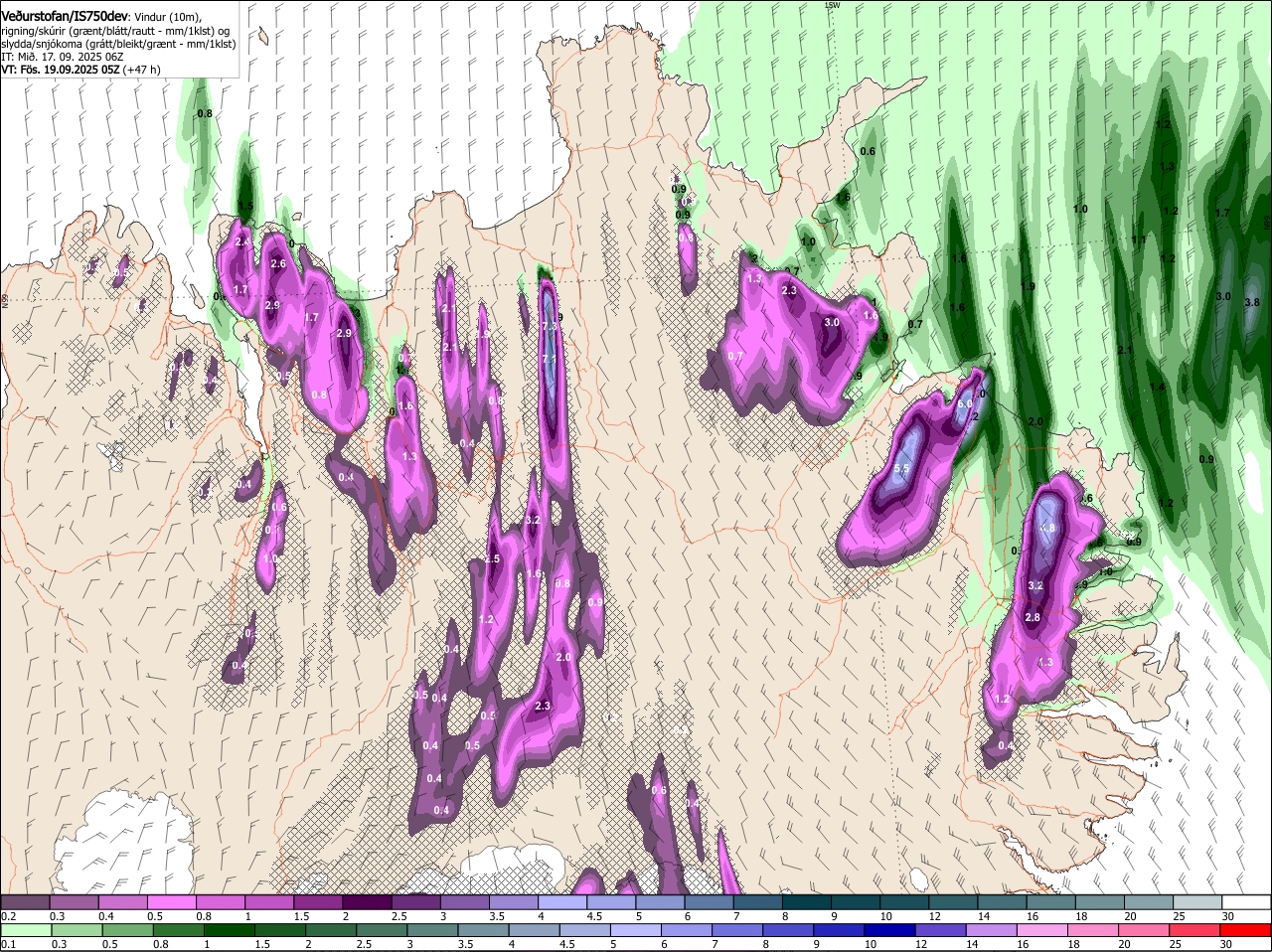
Task: Click the valid time 'VT: Fös. 19.09.2025 05Z'
Action: (x=61, y=70)
